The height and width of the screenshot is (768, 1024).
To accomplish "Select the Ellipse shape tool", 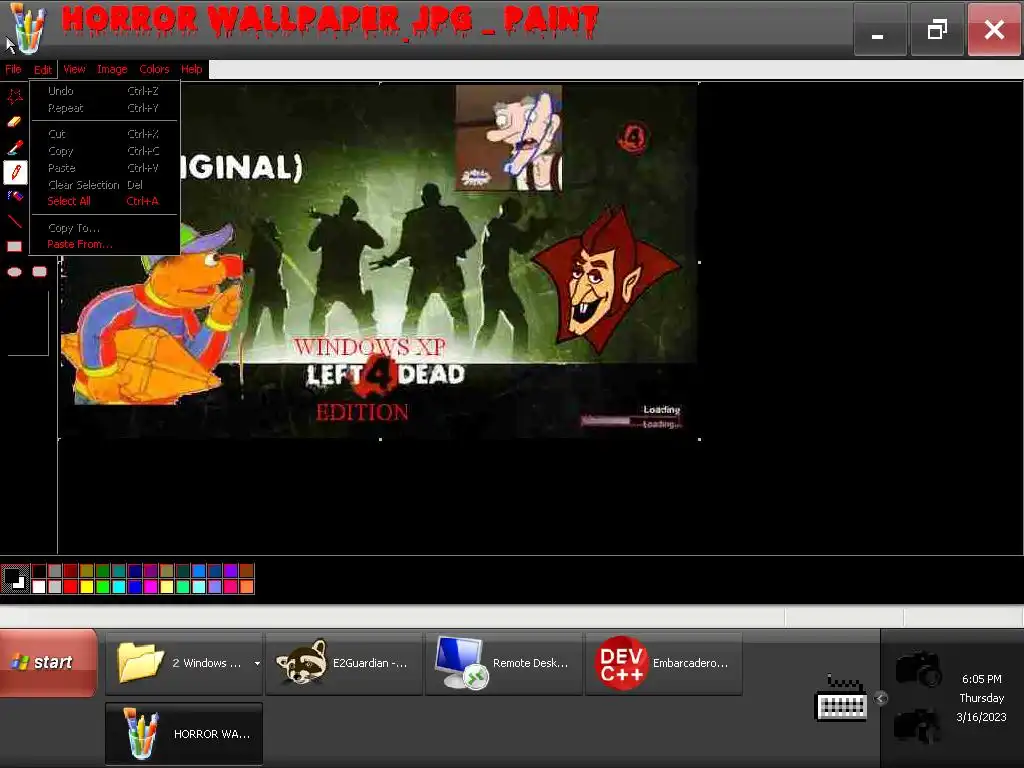I will 14,272.
